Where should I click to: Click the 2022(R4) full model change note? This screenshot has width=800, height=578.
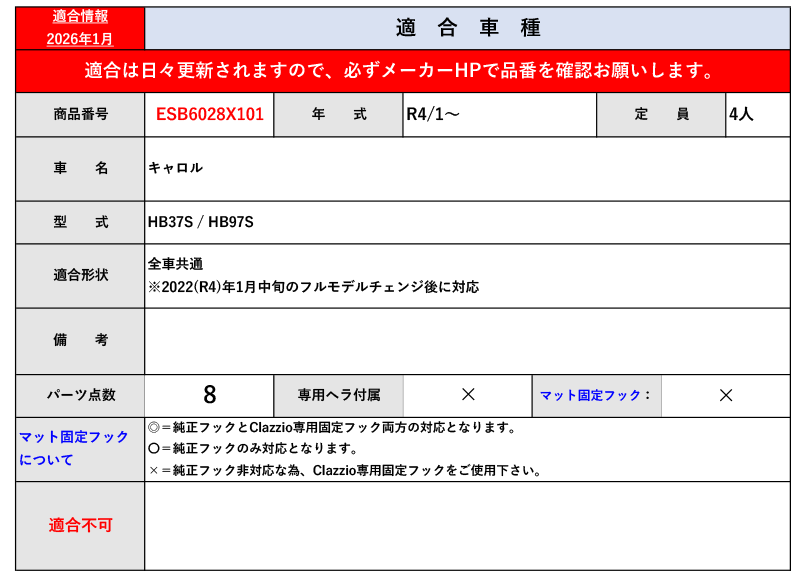pyautogui.click(x=313, y=287)
